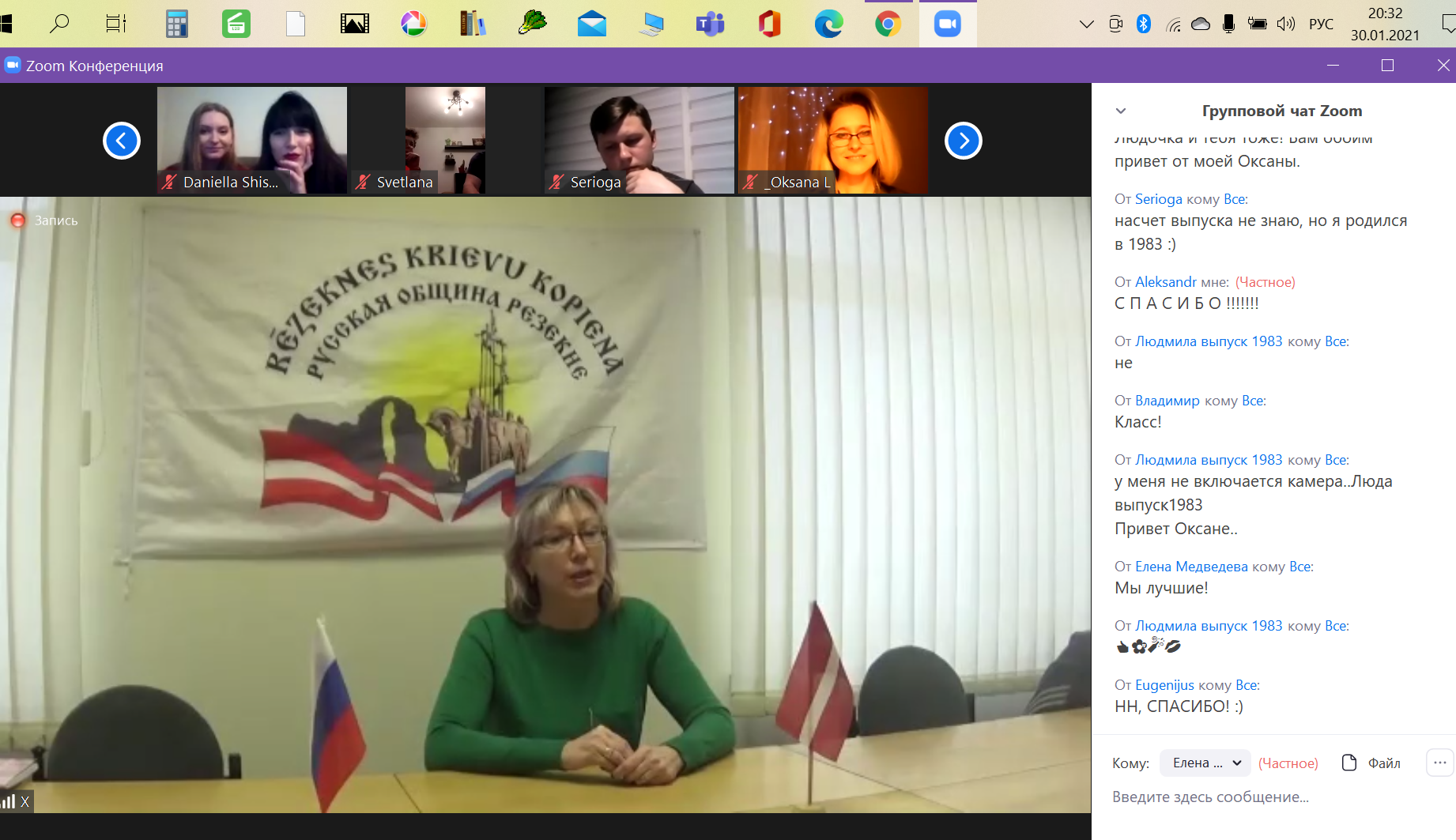Open the system volume speaker control
The image size is (1456, 840).
click(1286, 24)
